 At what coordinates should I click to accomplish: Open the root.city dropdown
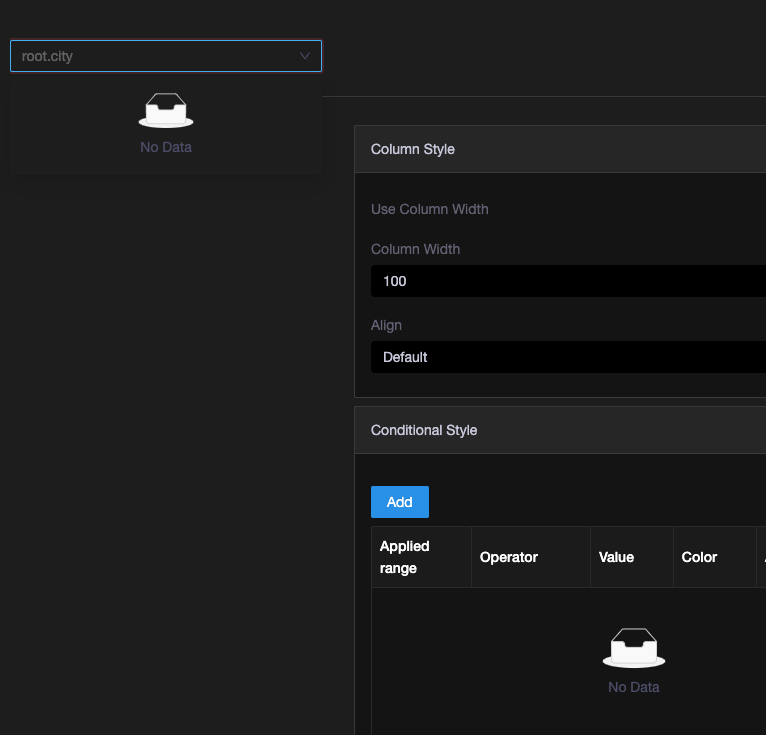[166, 56]
